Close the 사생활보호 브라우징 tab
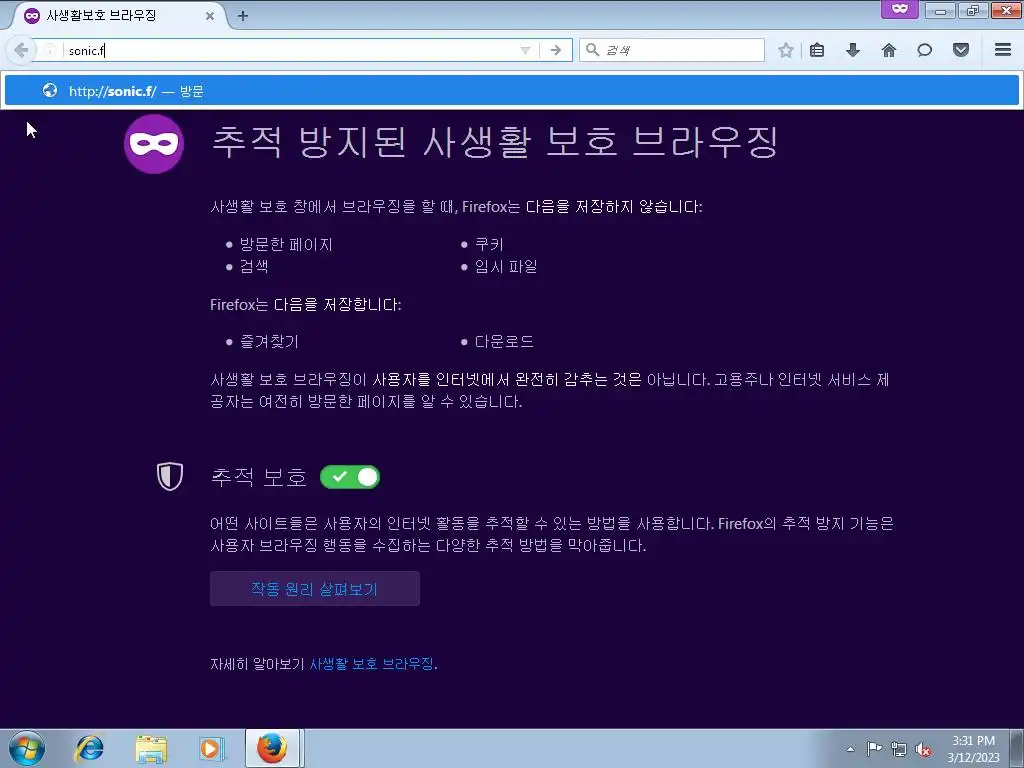The width and height of the screenshot is (1024, 768). (x=210, y=16)
